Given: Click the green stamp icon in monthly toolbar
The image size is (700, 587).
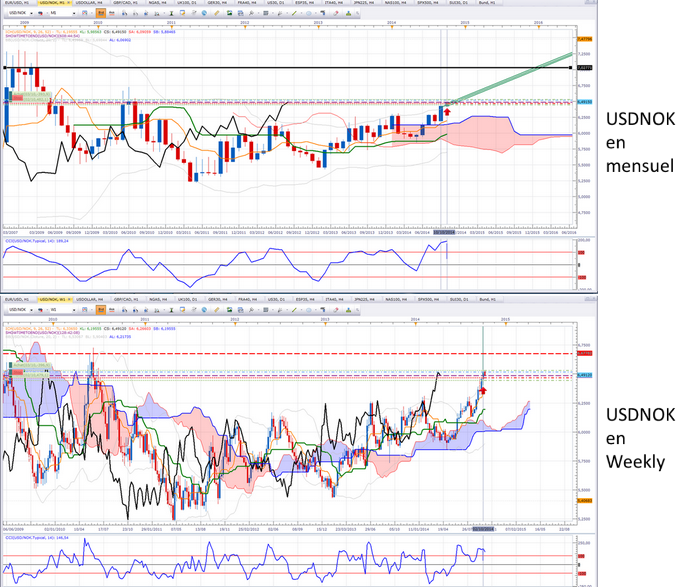Looking at the screenshot, I should point(348,13).
